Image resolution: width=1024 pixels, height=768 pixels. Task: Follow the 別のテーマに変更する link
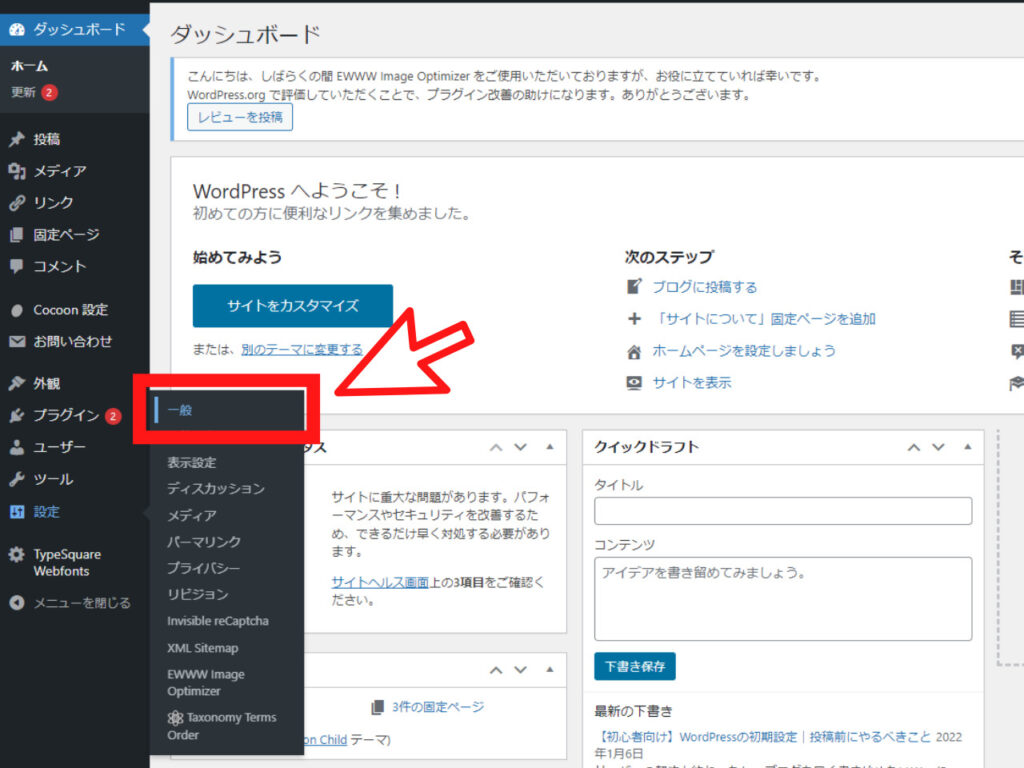pyautogui.click(x=302, y=349)
